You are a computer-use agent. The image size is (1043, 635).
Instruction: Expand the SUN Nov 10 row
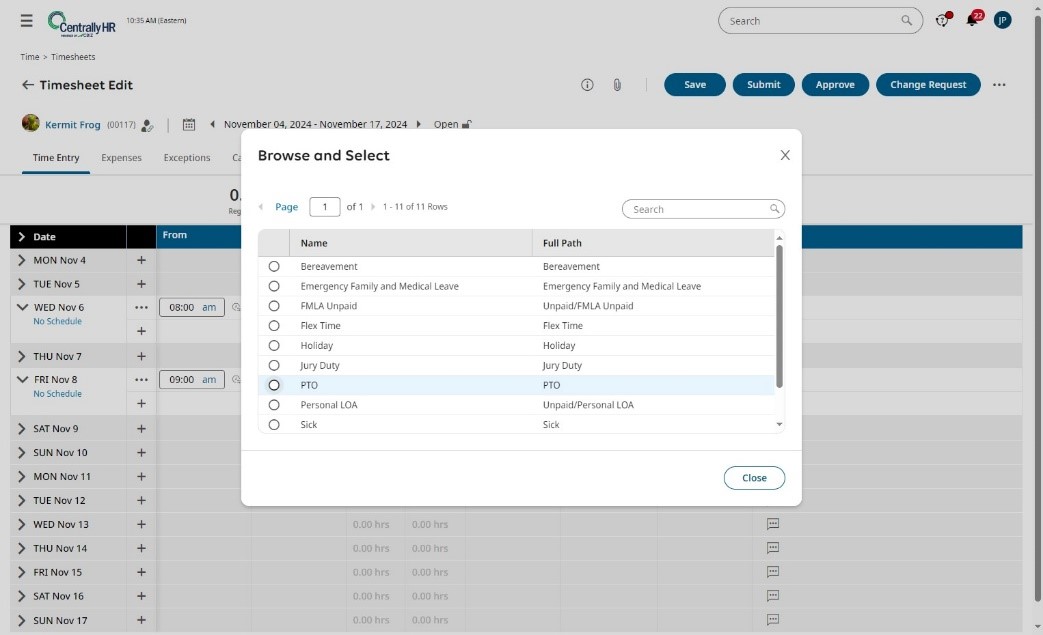coord(21,453)
